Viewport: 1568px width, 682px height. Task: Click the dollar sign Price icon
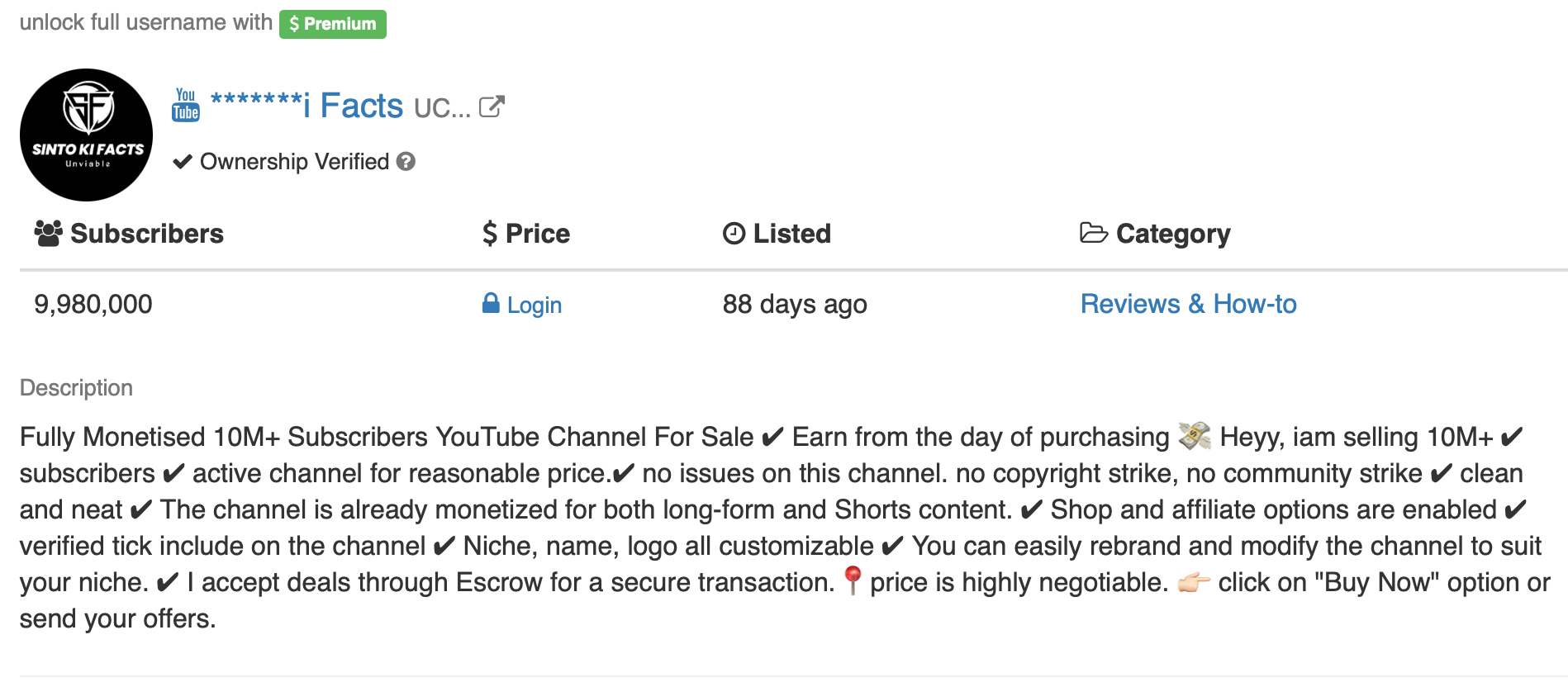[490, 234]
